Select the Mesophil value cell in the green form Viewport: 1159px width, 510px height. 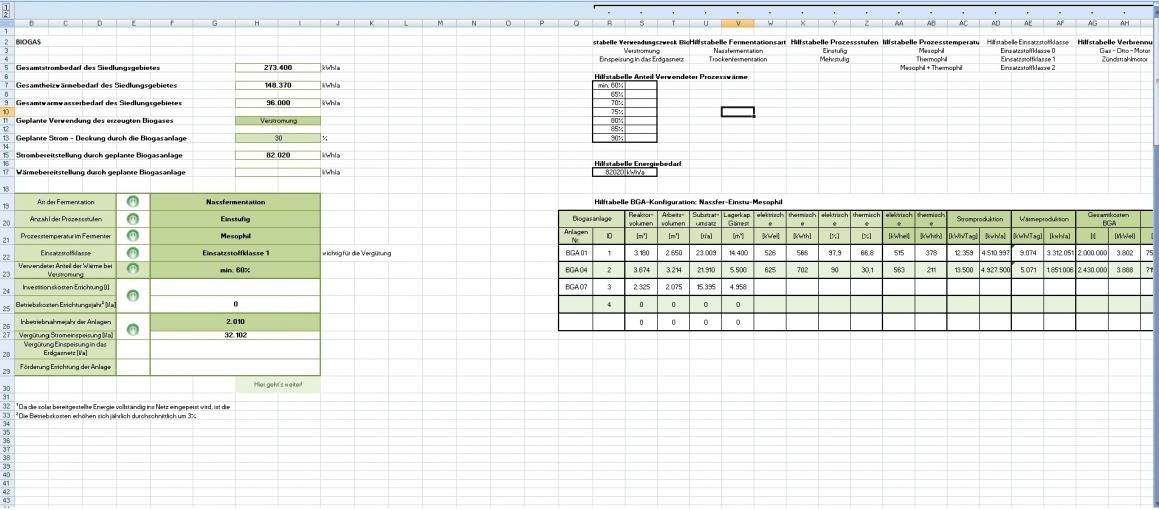pos(235,236)
